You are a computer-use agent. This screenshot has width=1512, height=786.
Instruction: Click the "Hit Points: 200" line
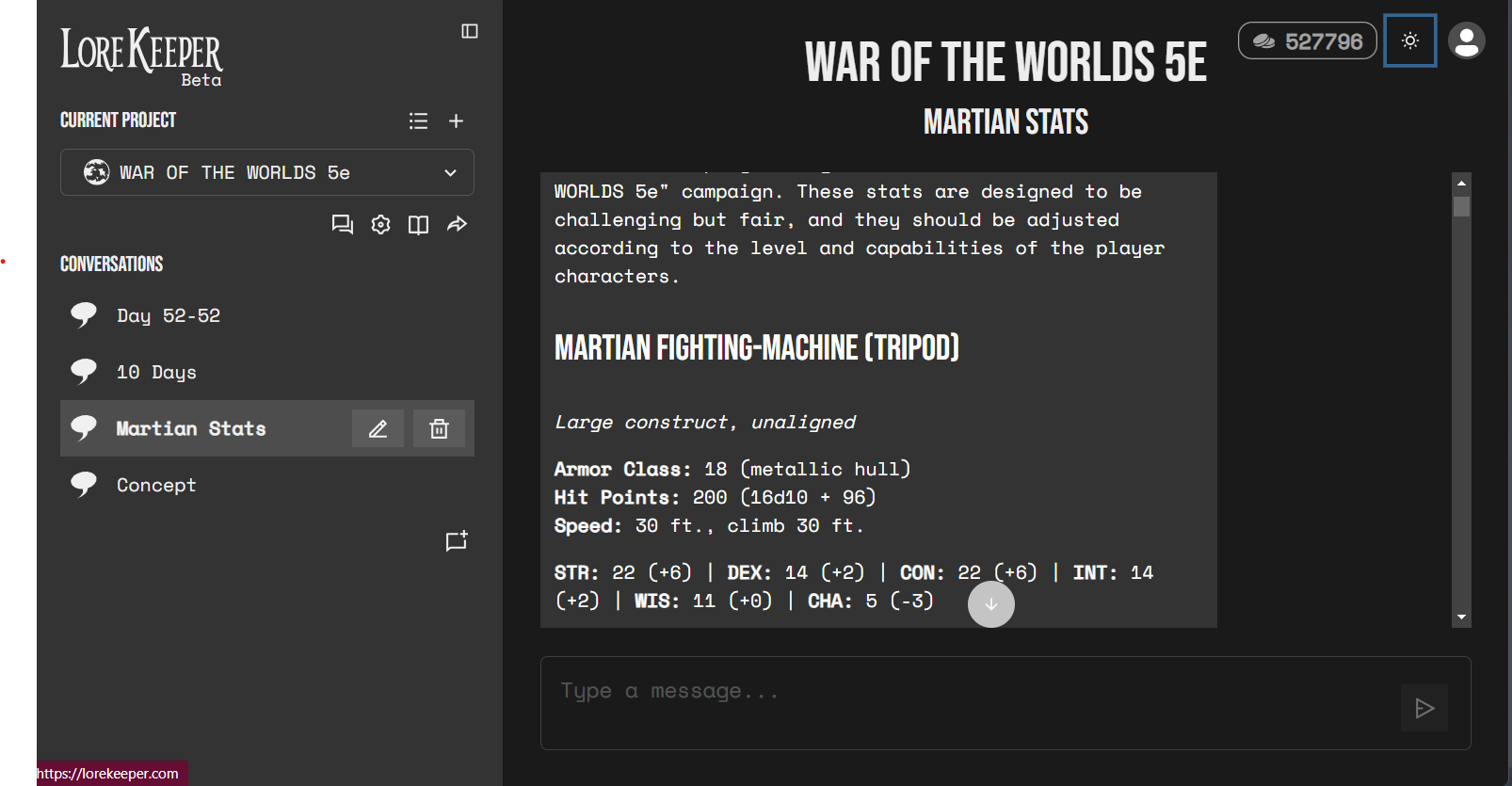coord(716,497)
